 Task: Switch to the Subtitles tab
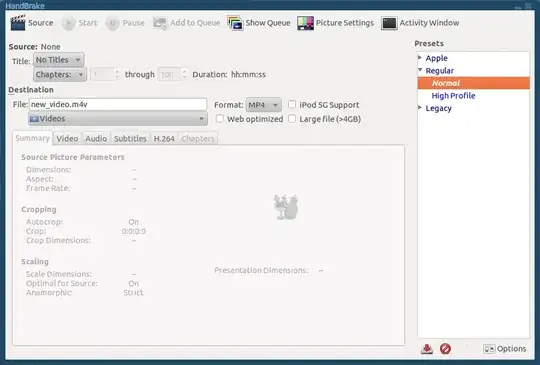pos(130,138)
